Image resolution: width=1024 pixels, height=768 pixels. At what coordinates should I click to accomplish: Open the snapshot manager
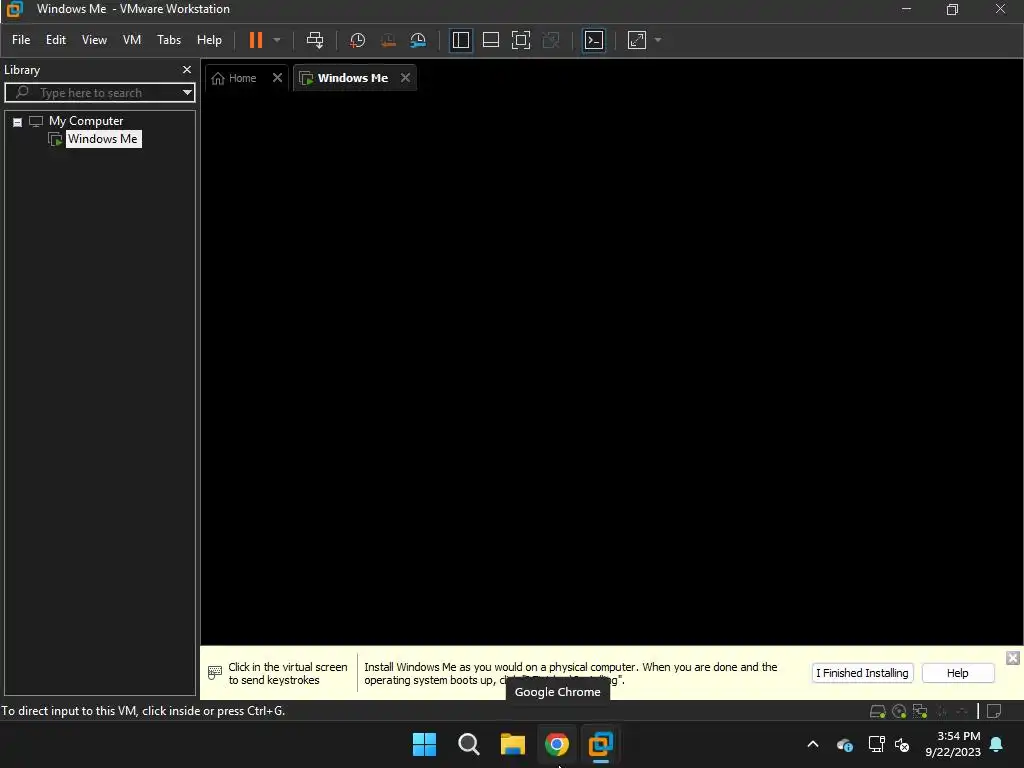click(418, 40)
